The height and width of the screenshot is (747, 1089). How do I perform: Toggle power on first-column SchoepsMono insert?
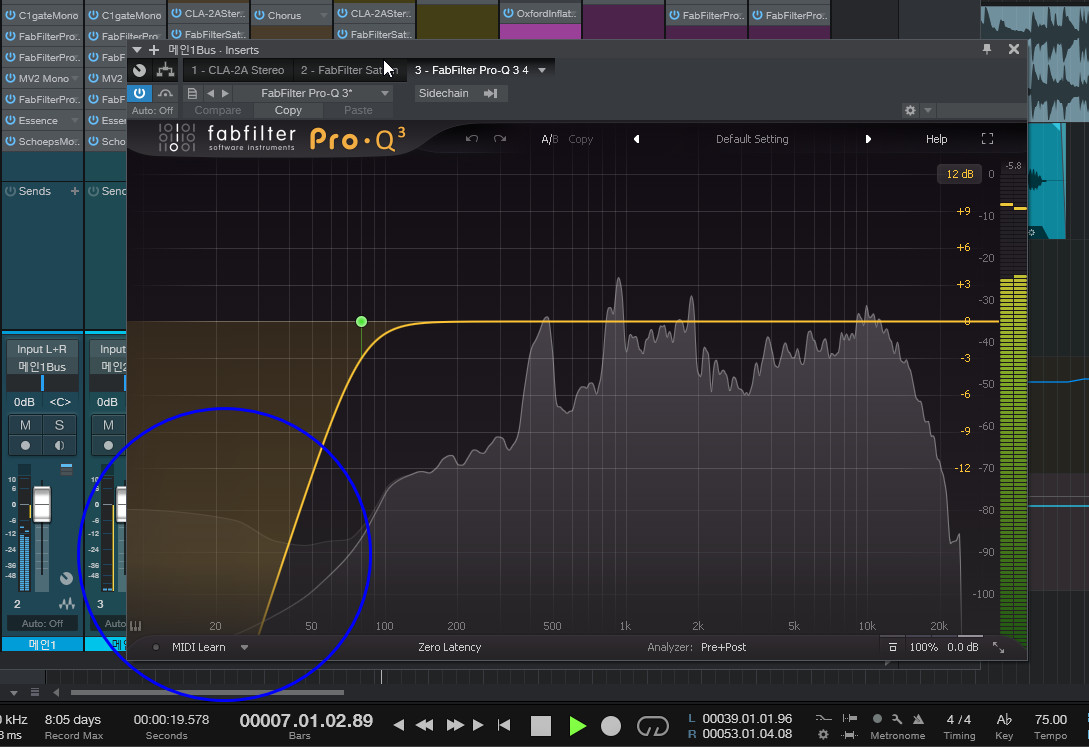10,141
